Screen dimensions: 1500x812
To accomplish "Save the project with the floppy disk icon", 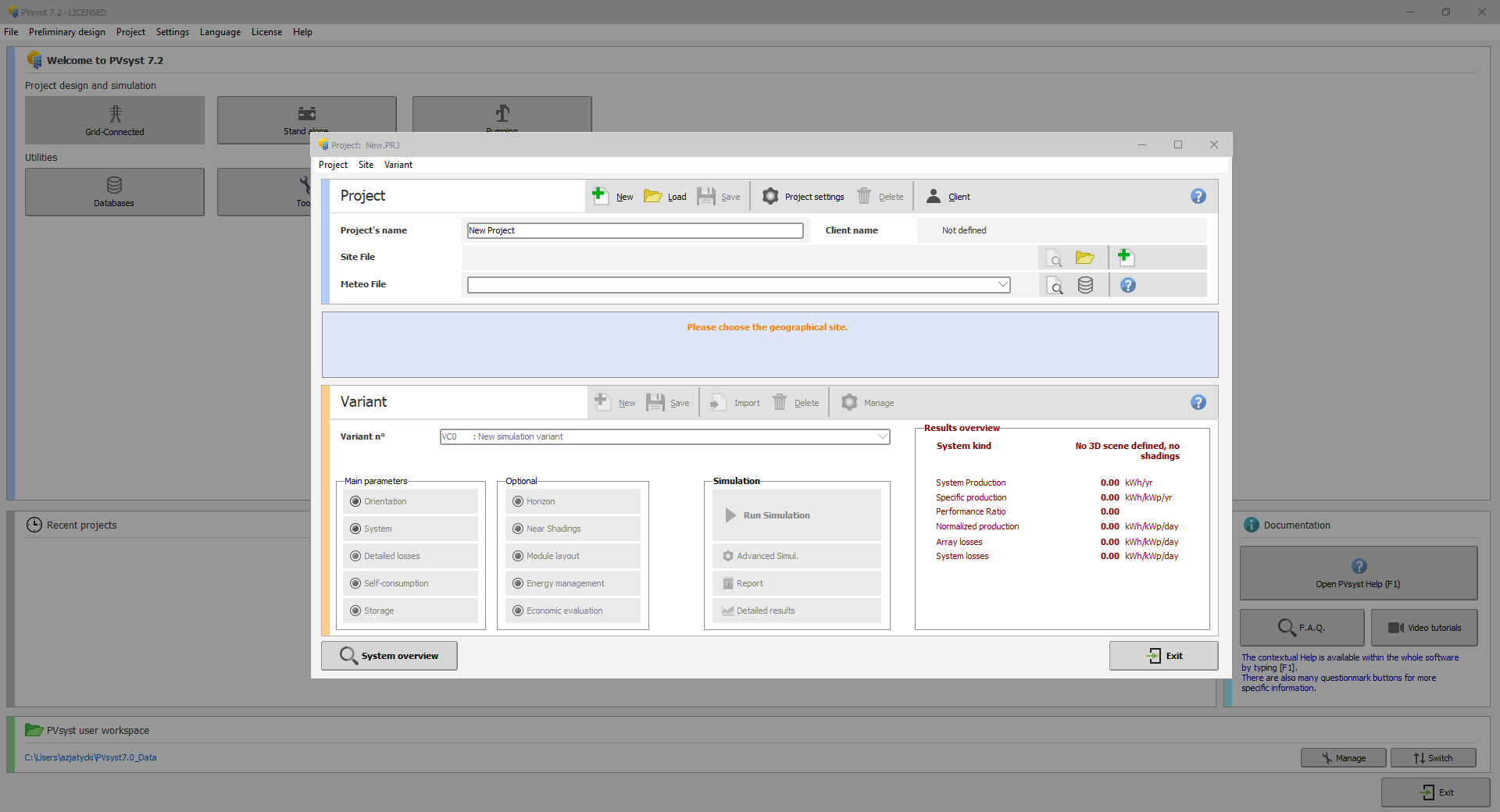I will point(706,196).
